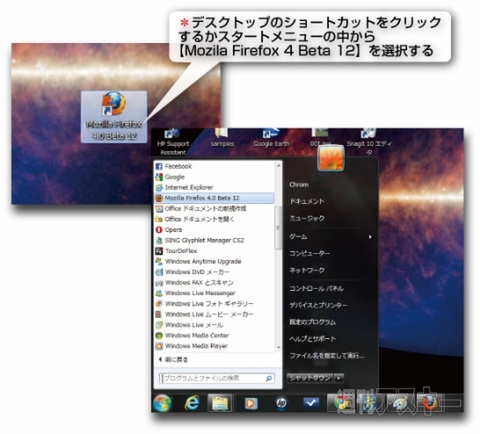
Task: Expand shutdown options arrow
Action: [x=339, y=378]
